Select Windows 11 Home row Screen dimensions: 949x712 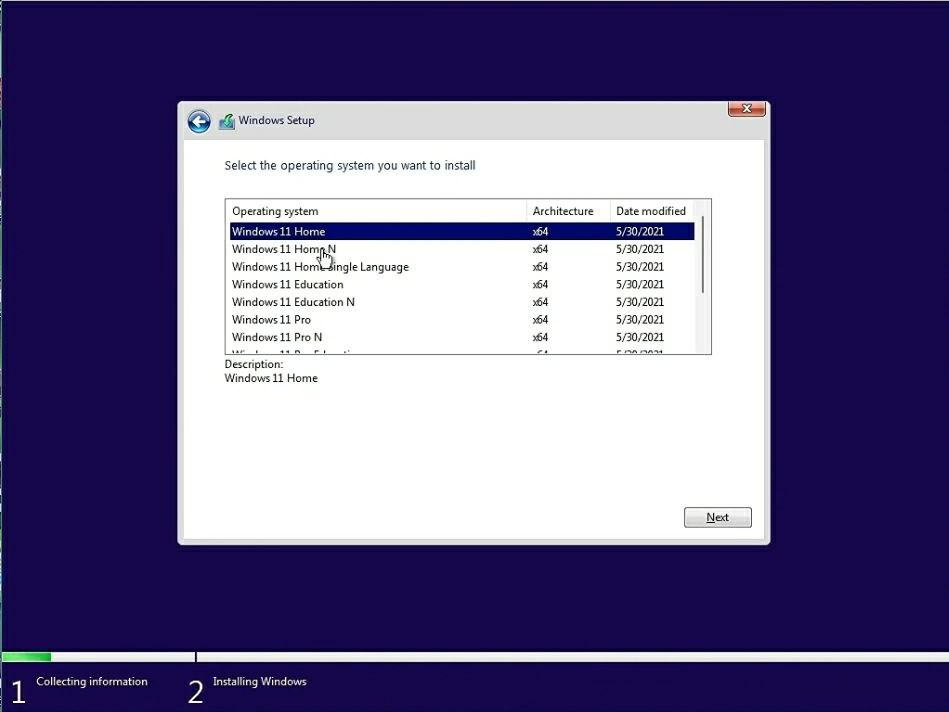click(x=462, y=231)
